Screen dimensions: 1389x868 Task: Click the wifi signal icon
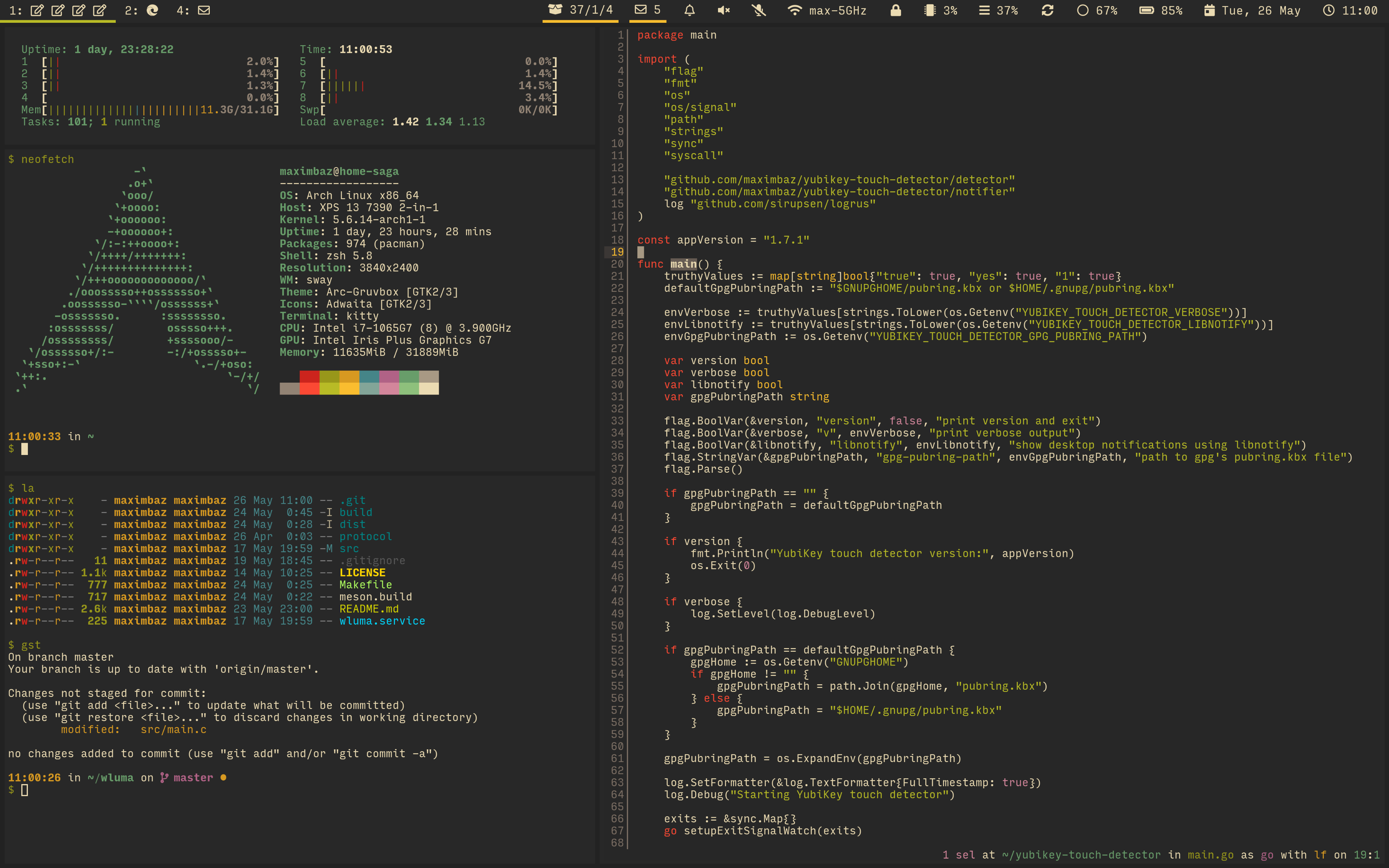pos(794,10)
